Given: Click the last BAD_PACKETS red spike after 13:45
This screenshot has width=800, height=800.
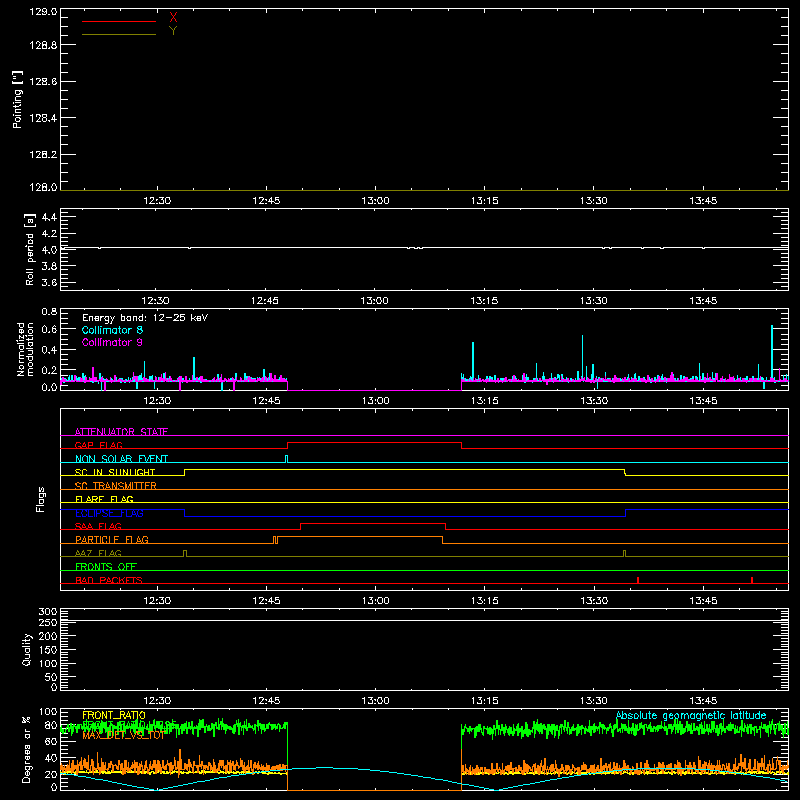Looking at the screenshot, I should coord(752,580).
